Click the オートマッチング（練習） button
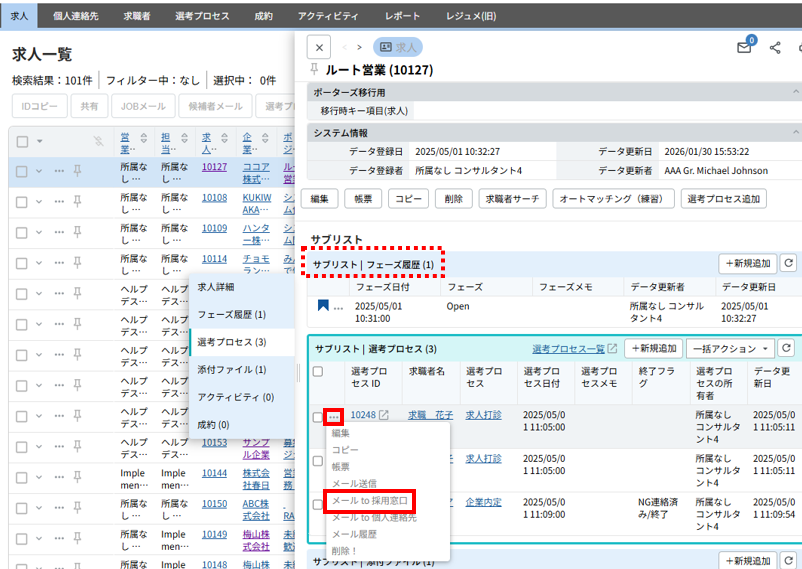The height and width of the screenshot is (569, 802). (x=612, y=198)
